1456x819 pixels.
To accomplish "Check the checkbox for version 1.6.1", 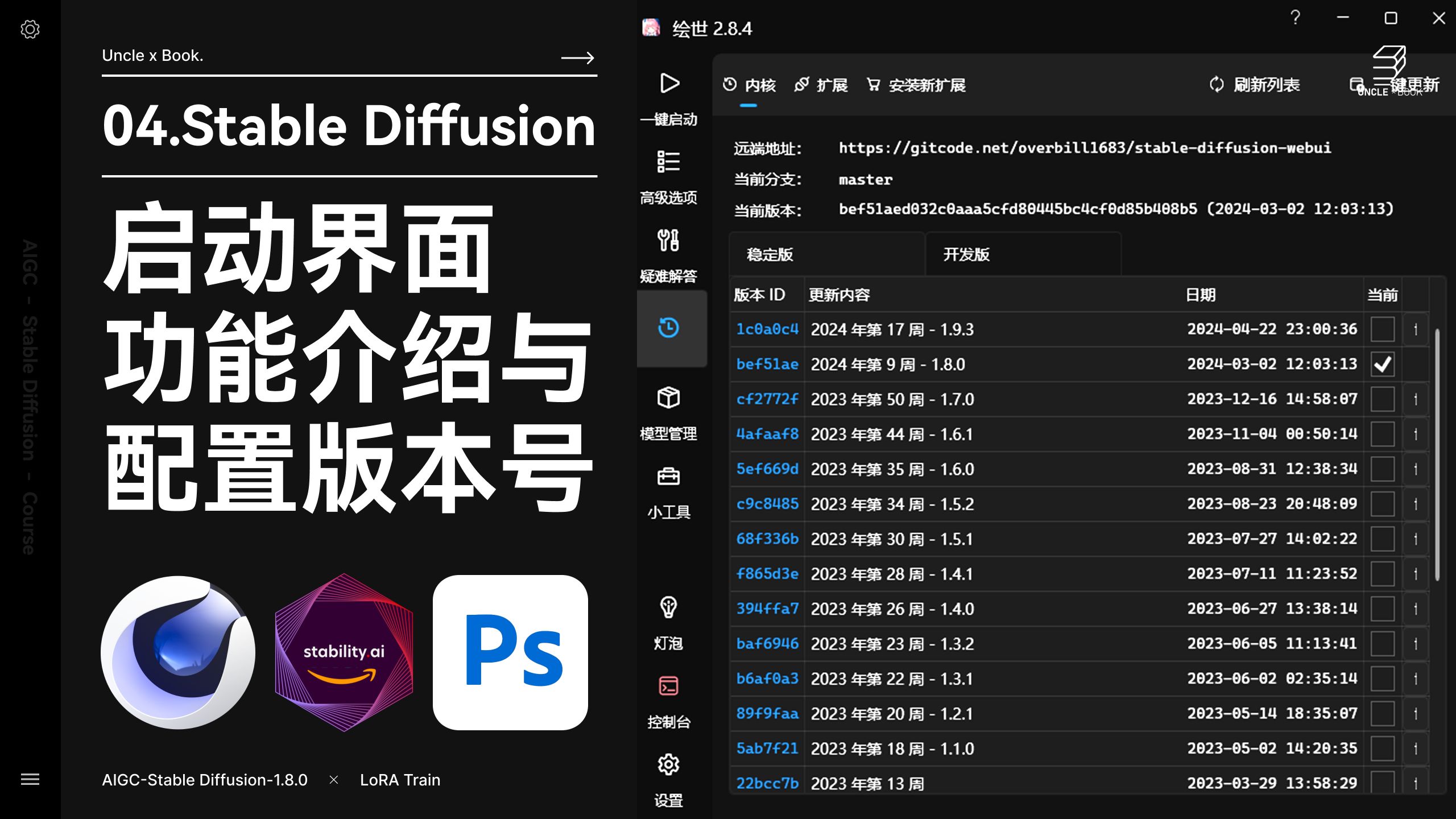I will click(x=1383, y=433).
